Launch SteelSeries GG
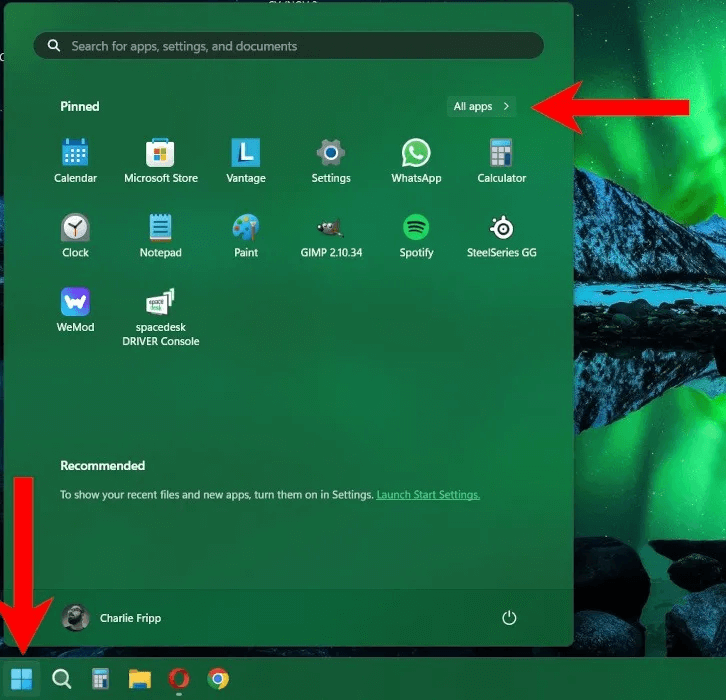The width and height of the screenshot is (726, 700). [x=501, y=235]
